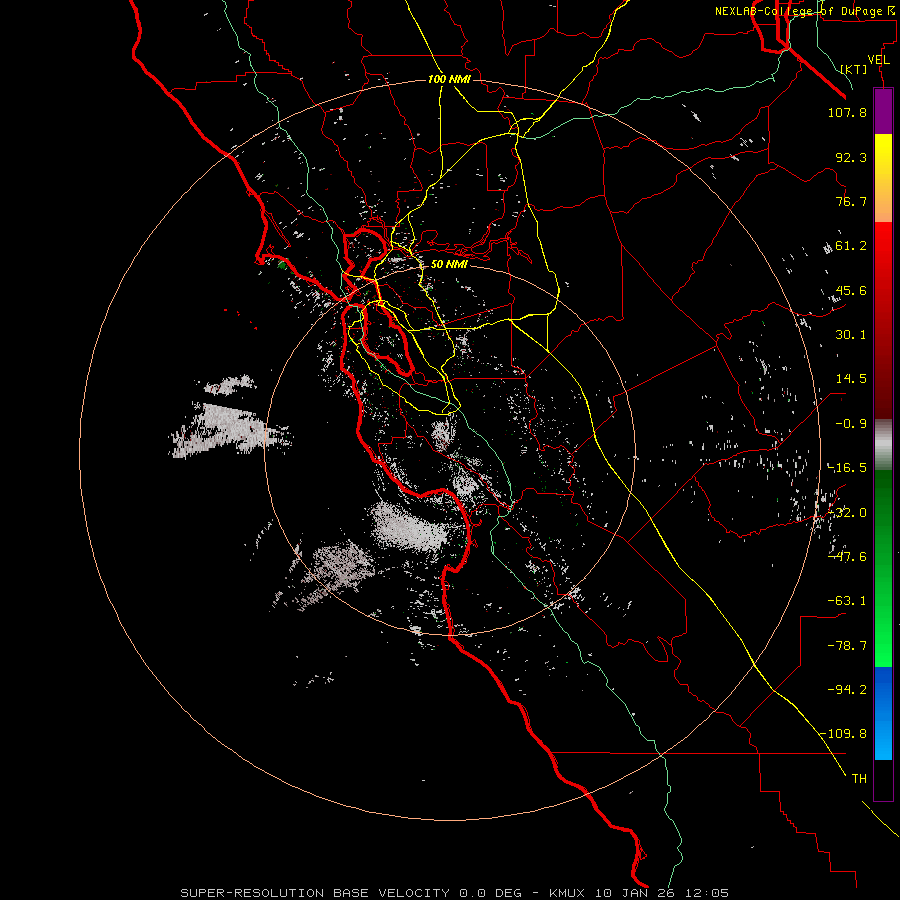Click the gray segment of the velocity color bar

click(x=883, y=445)
